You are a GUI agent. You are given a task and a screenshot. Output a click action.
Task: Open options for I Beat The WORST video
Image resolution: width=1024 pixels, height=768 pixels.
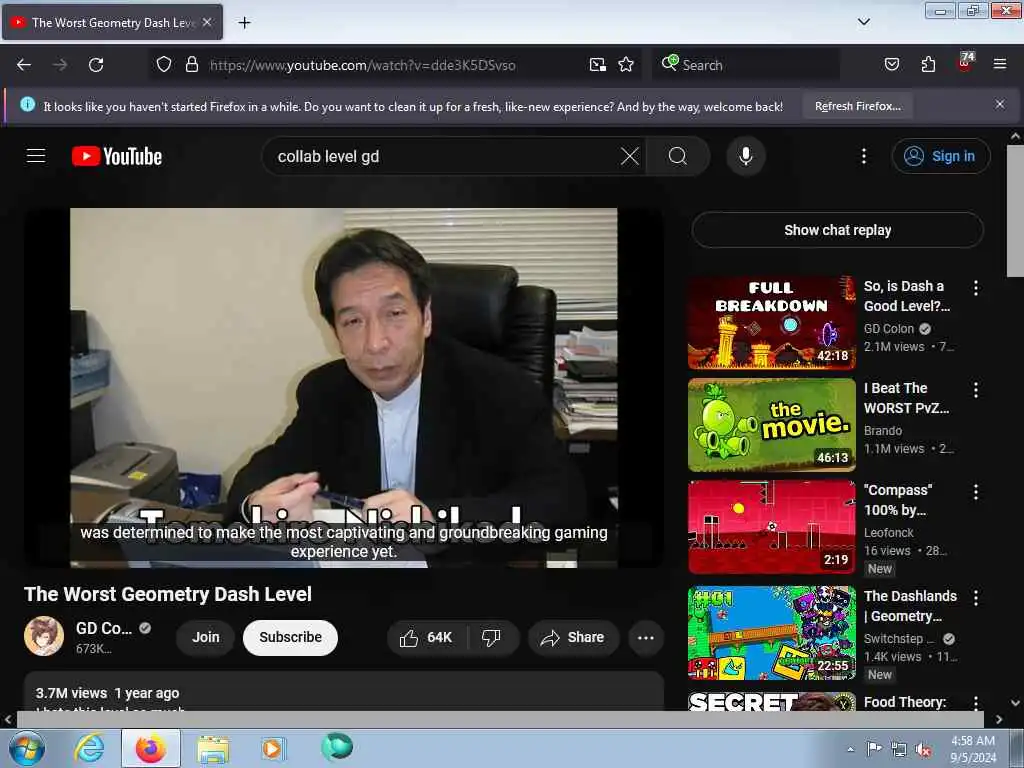tap(976, 390)
